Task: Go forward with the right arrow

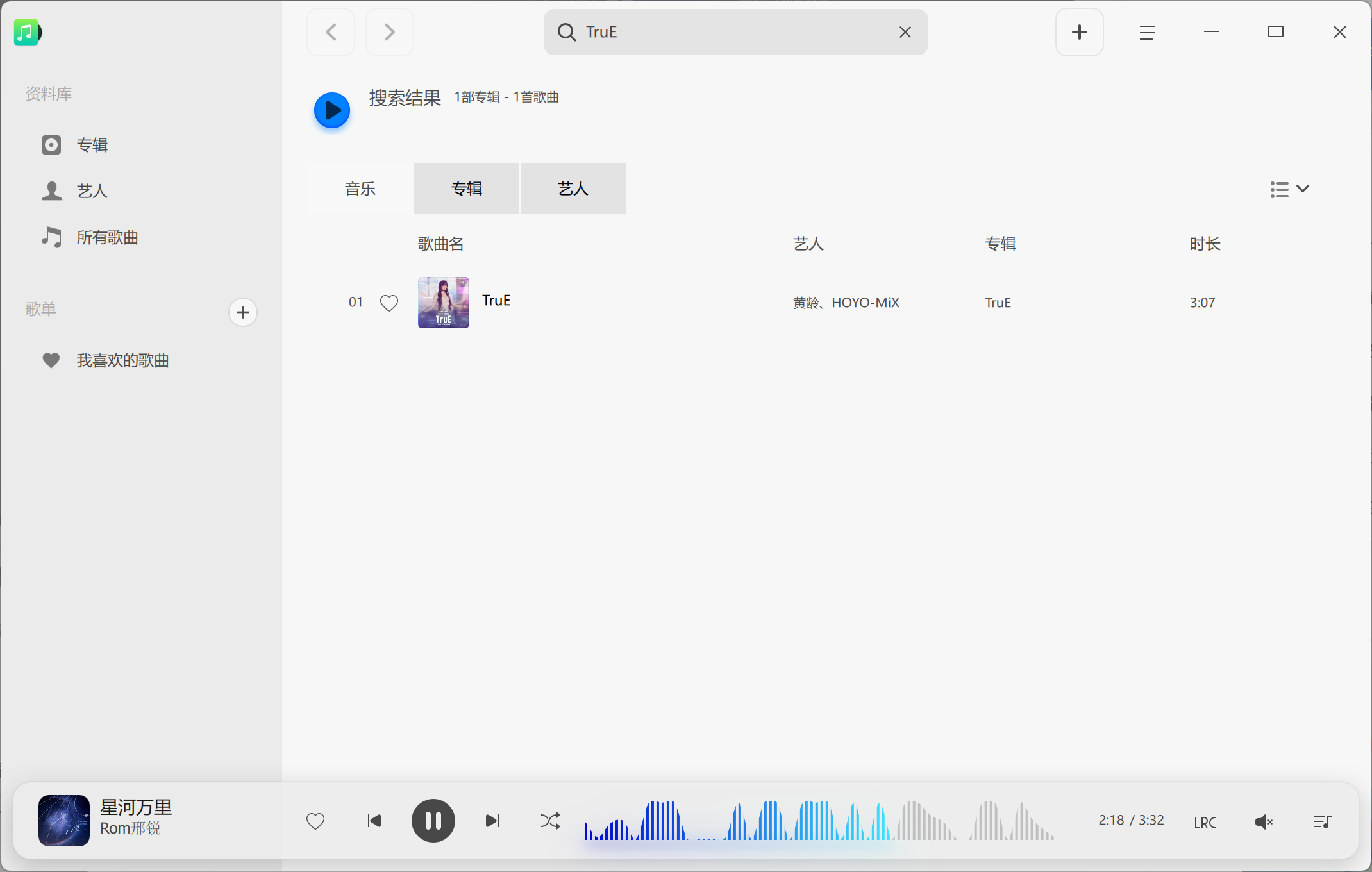Action: click(x=389, y=32)
